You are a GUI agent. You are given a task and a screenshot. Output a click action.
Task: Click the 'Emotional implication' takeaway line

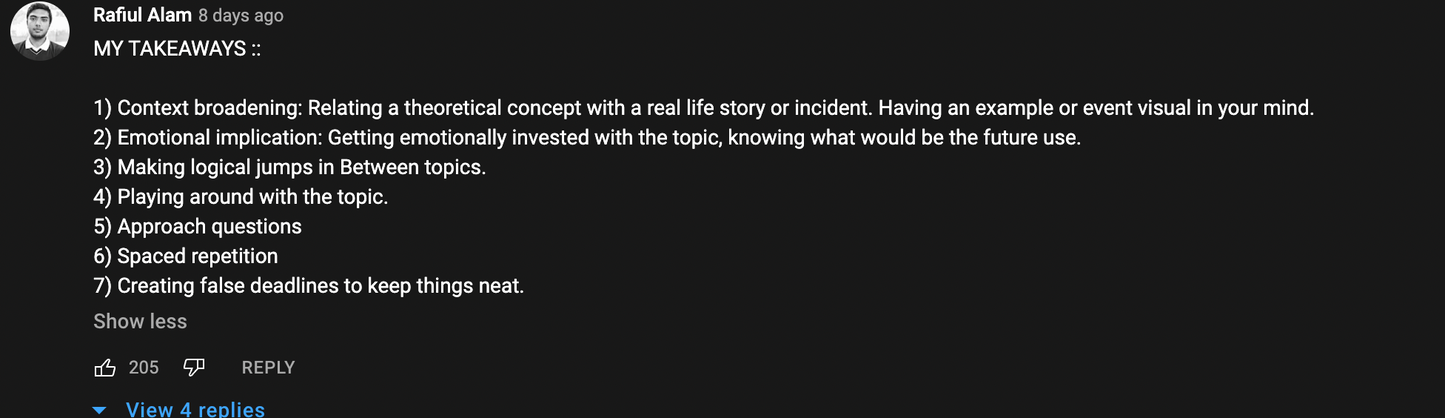(587, 138)
